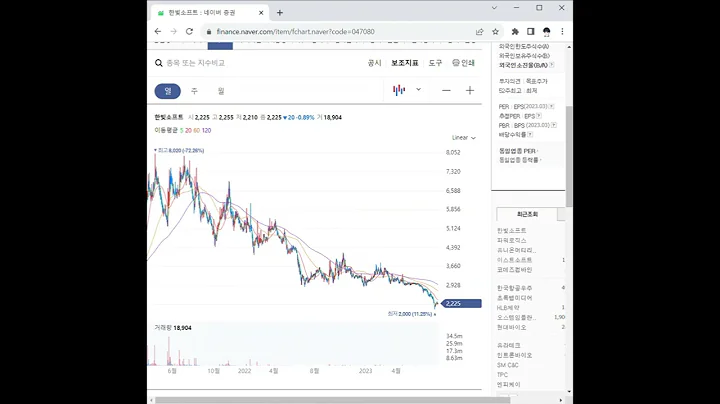
Task: Switch to the 월 monthly chart tab
Action: click(x=221, y=91)
